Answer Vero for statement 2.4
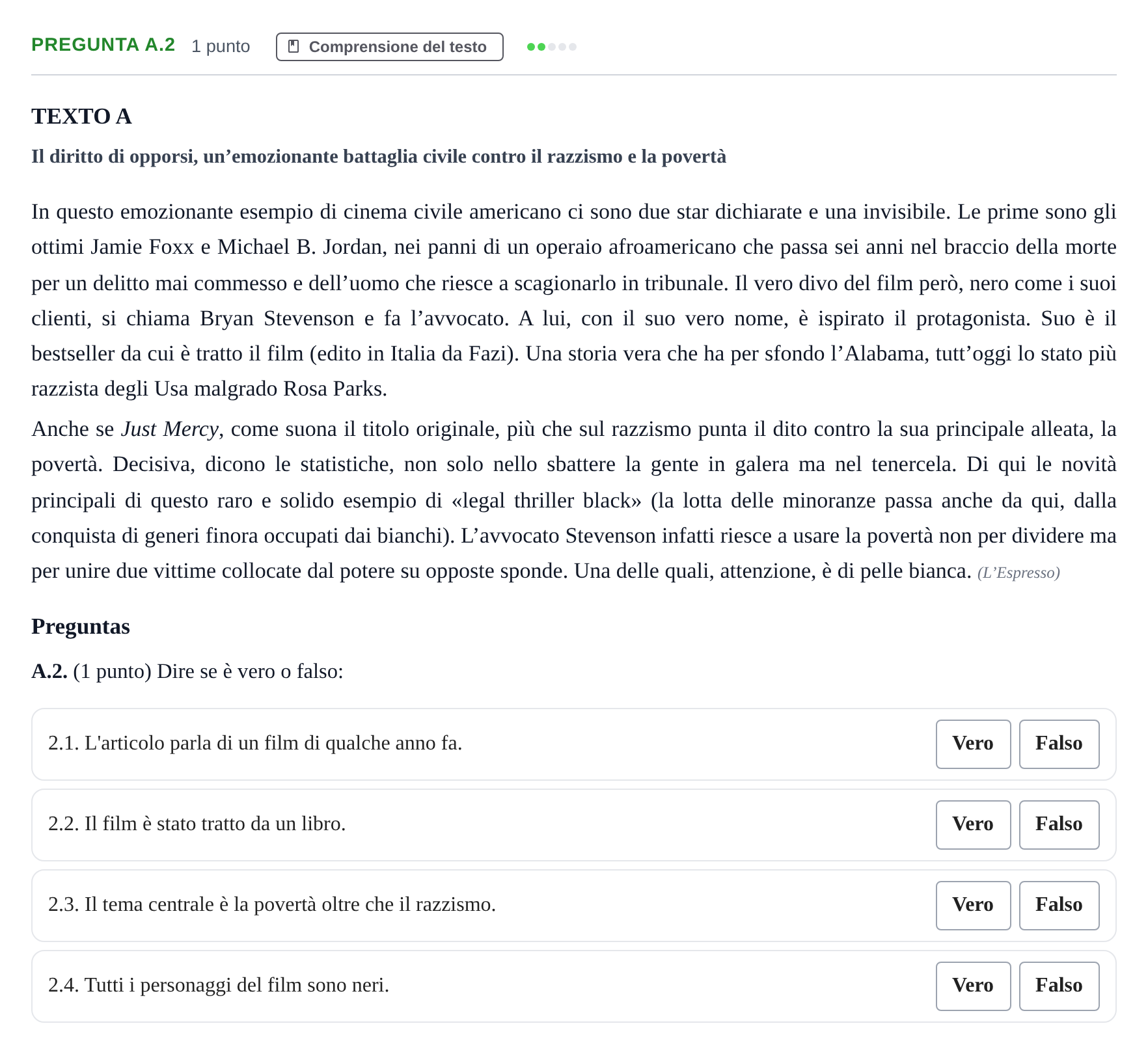Screen dimensions: 1148x1054 [x=973, y=986]
